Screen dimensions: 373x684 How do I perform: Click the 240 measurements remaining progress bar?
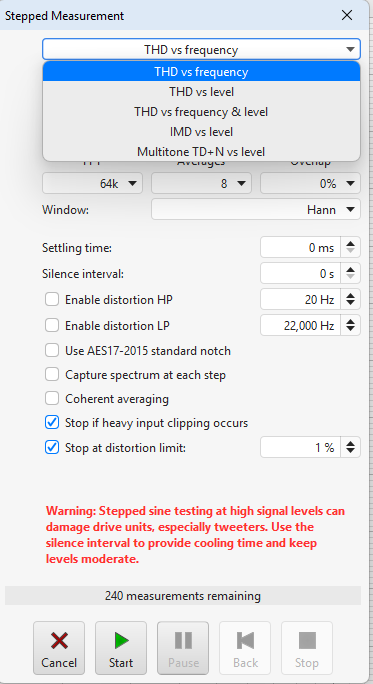(183, 595)
